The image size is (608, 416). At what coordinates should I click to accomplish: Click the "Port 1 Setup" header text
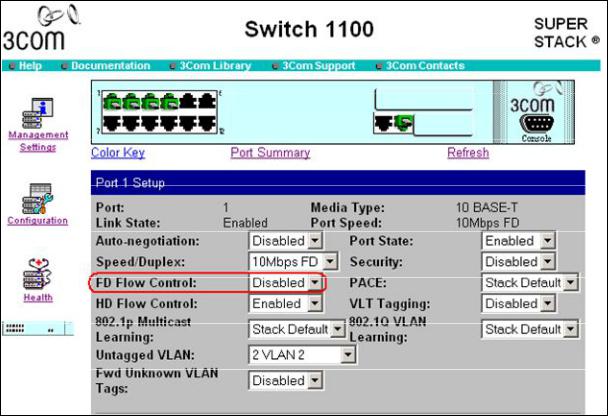pyautogui.click(x=130, y=183)
